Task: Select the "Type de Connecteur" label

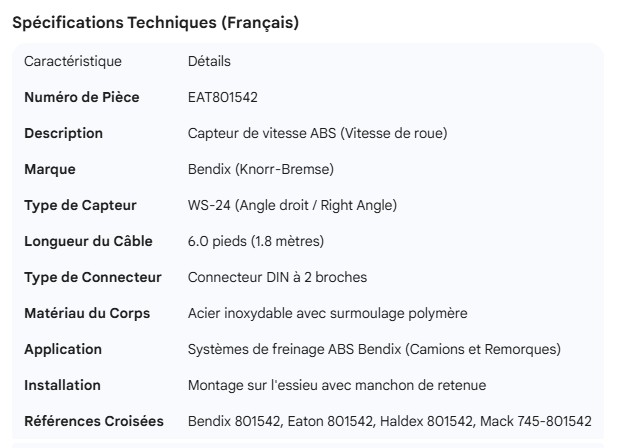Action: (90, 277)
